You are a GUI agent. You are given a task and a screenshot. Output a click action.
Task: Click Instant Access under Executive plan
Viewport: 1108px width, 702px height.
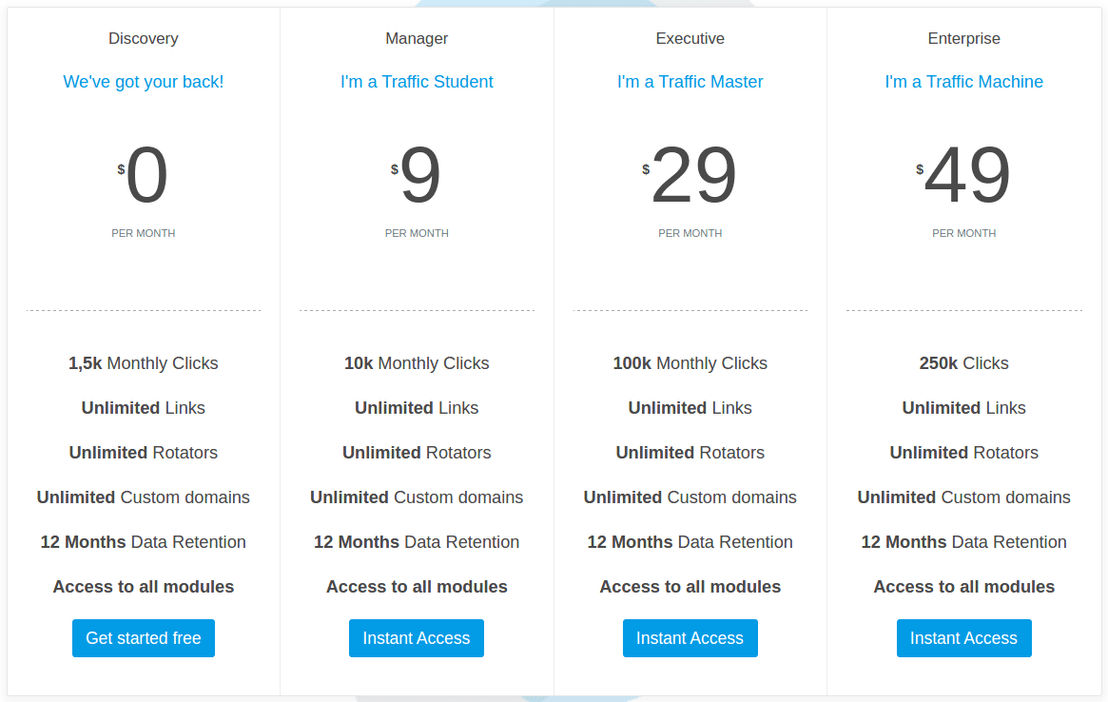pos(690,638)
